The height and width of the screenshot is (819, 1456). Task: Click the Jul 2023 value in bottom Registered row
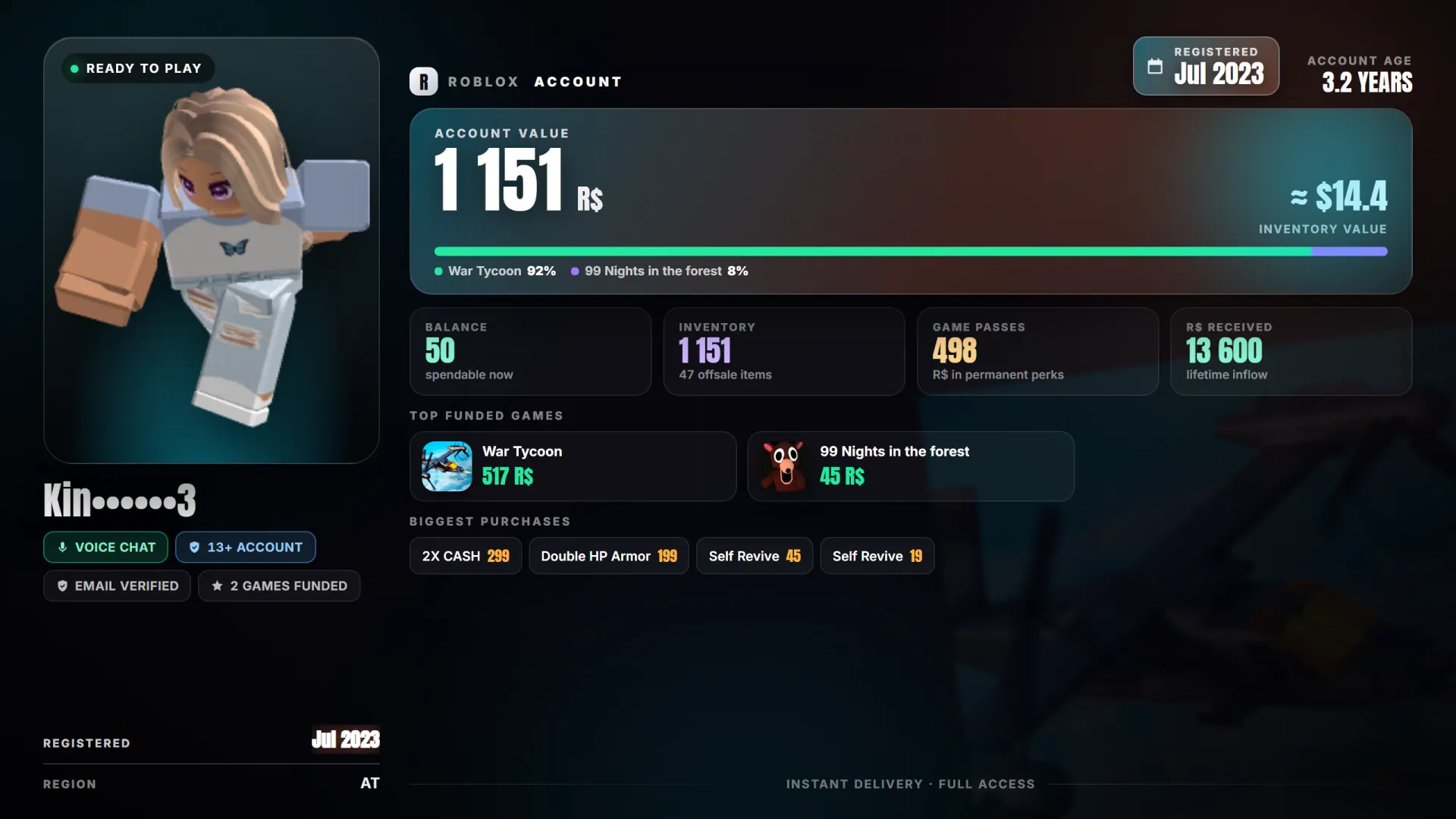coord(346,739)
